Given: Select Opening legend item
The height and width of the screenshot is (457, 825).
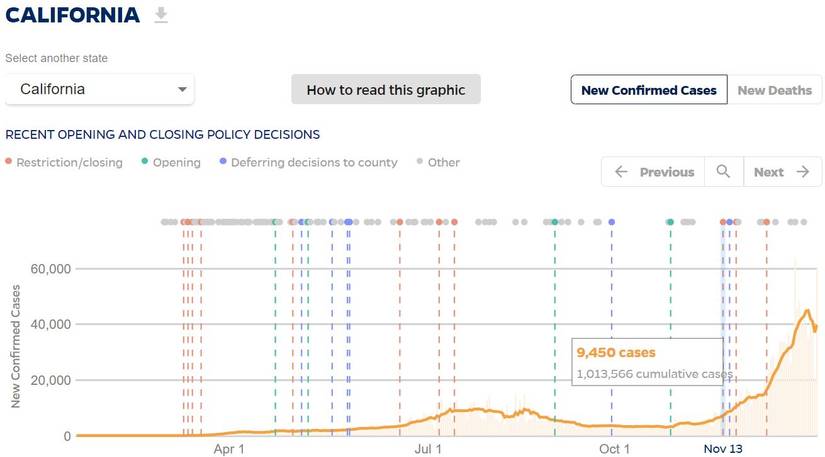Looking at the screenshot, I should point(172,163).
